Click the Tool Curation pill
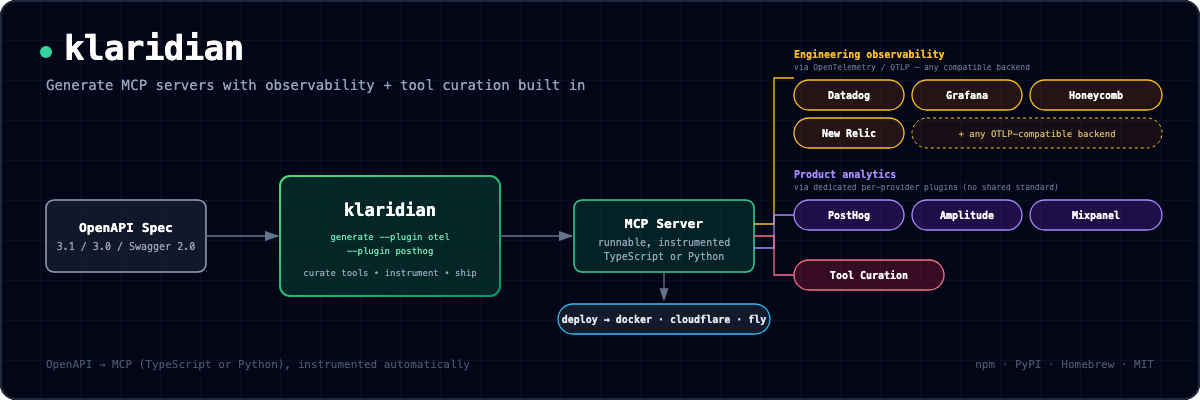The height and width of the screenshot is (400, 1200). click(x=869, y=275)
